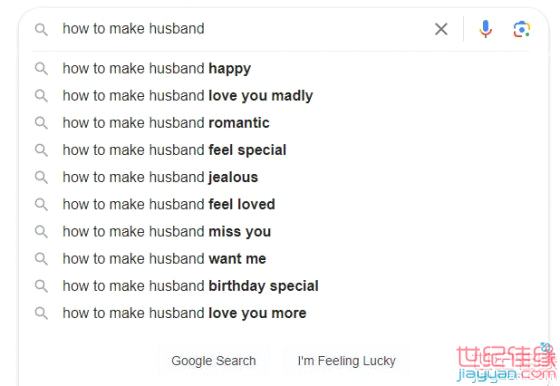Image resolution: width=560 pixels, height=386 pixels.
Task: Click magnifier icon beside 'husband happy' suggestion
Action: coord(41,68)
